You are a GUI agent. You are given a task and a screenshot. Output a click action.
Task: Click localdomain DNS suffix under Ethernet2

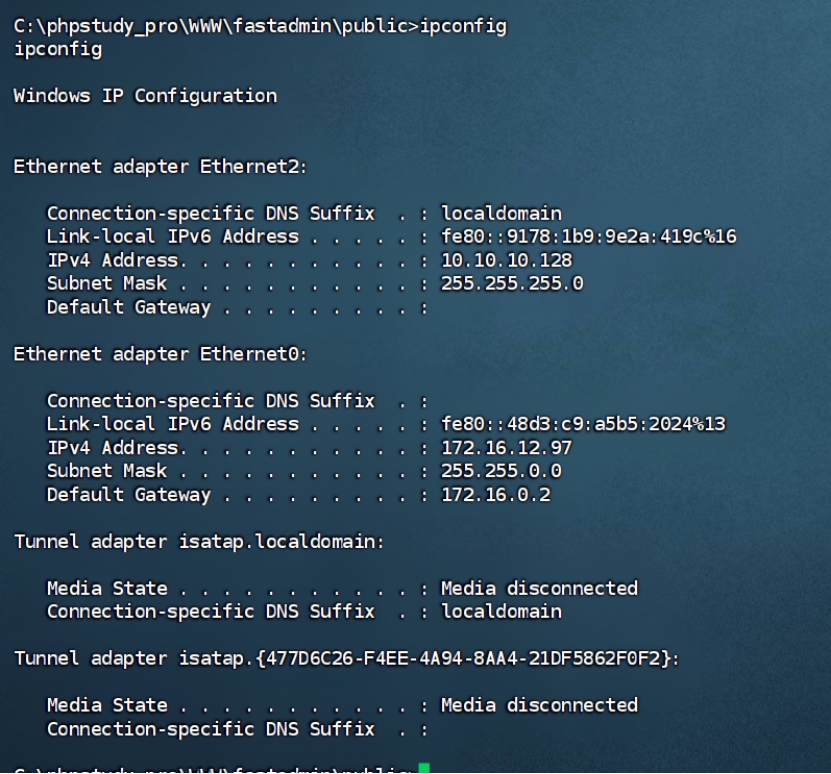[x=501, y=213]
